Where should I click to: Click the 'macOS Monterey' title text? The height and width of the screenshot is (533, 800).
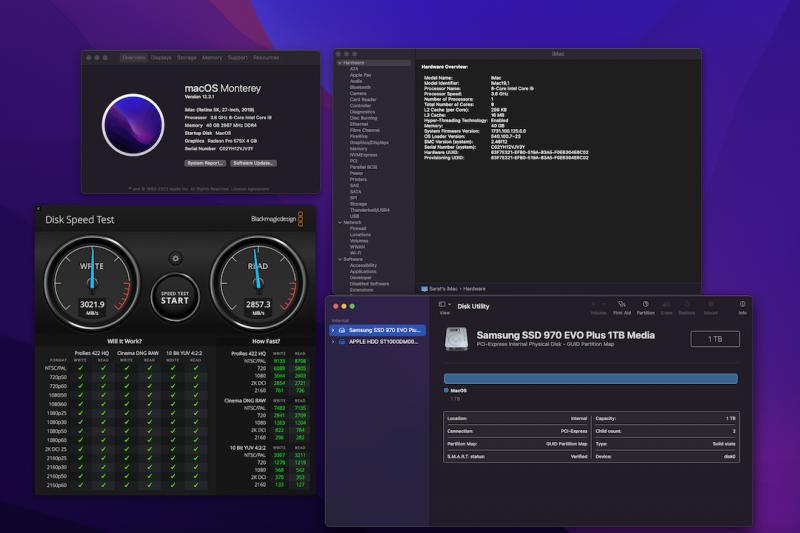222,88
